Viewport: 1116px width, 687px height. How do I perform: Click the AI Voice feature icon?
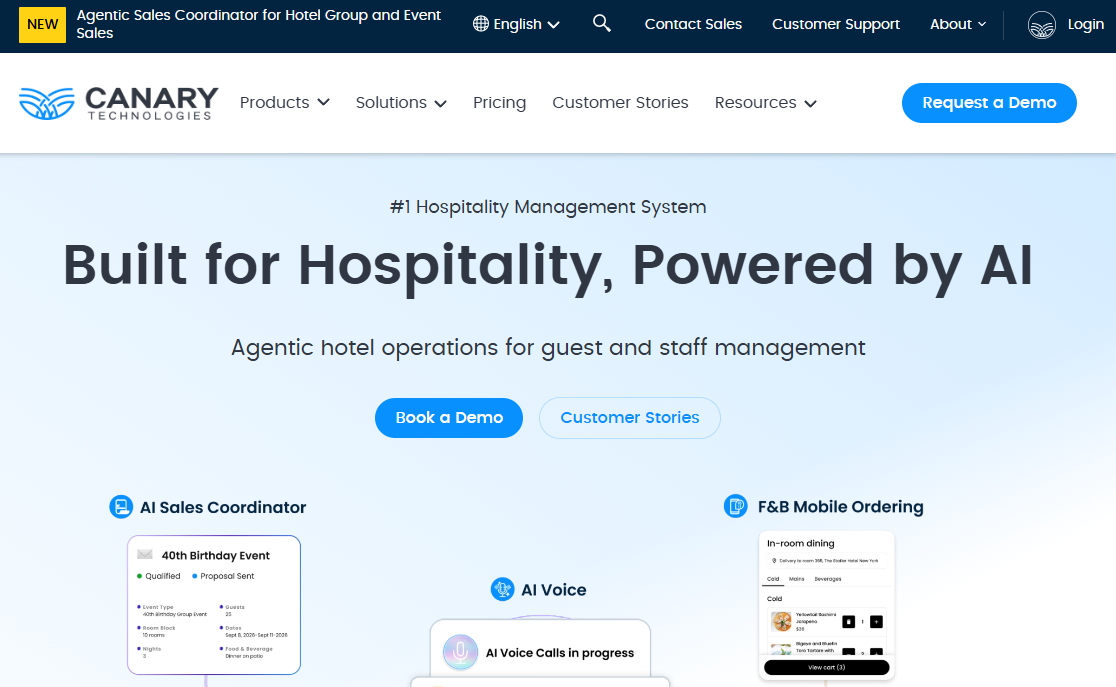502,589
